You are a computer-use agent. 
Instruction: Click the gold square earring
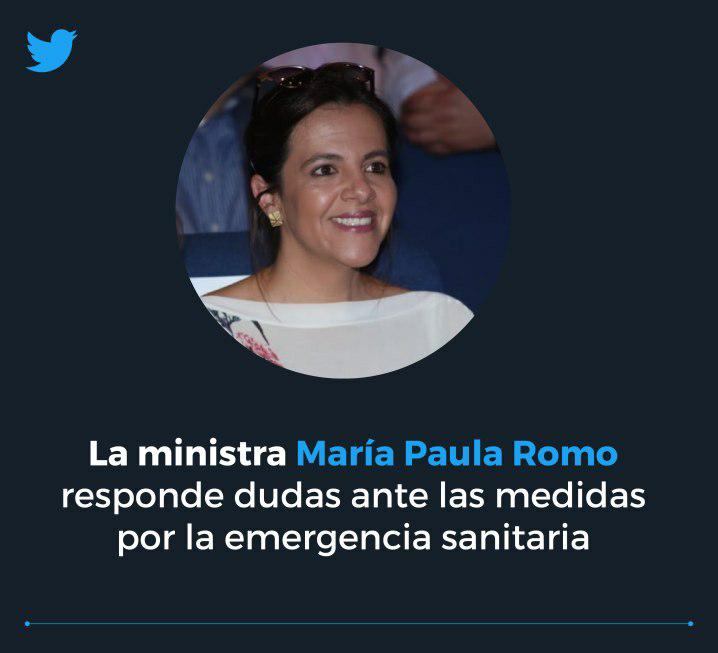coord(275,219)
